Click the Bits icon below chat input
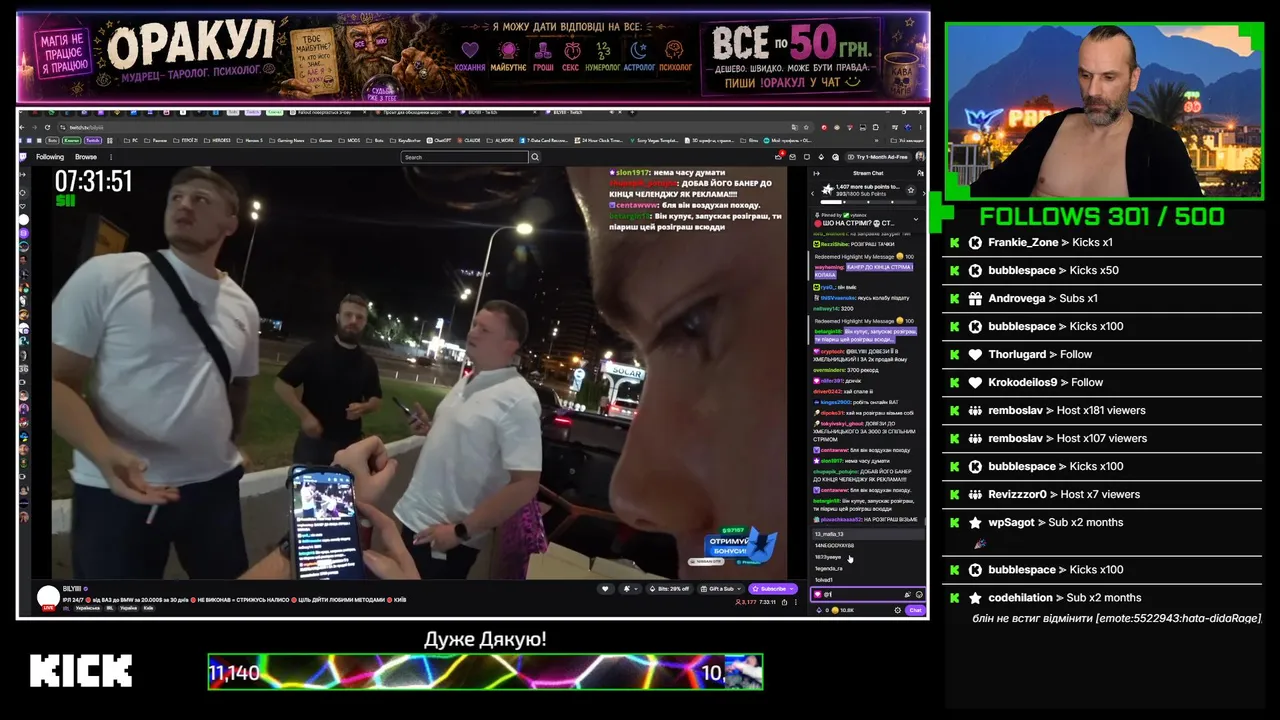 819,610
